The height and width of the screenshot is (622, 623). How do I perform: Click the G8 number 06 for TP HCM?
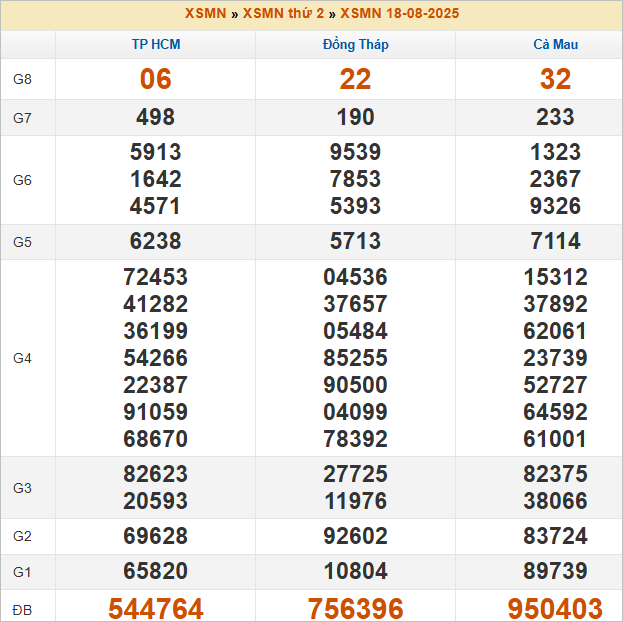[x=156, y=80]
